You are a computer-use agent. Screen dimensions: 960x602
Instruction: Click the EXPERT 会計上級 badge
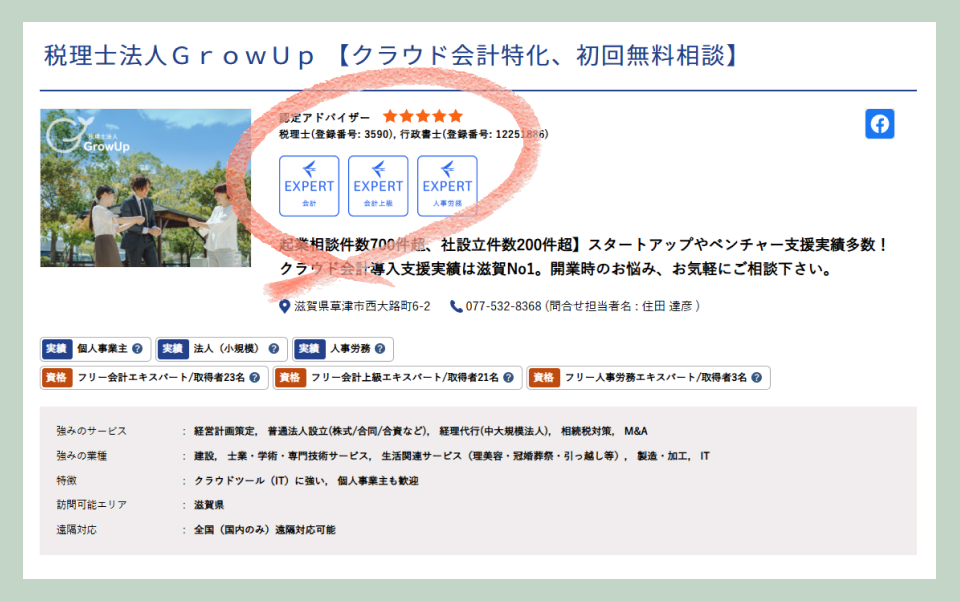click(x=378, y=186)
